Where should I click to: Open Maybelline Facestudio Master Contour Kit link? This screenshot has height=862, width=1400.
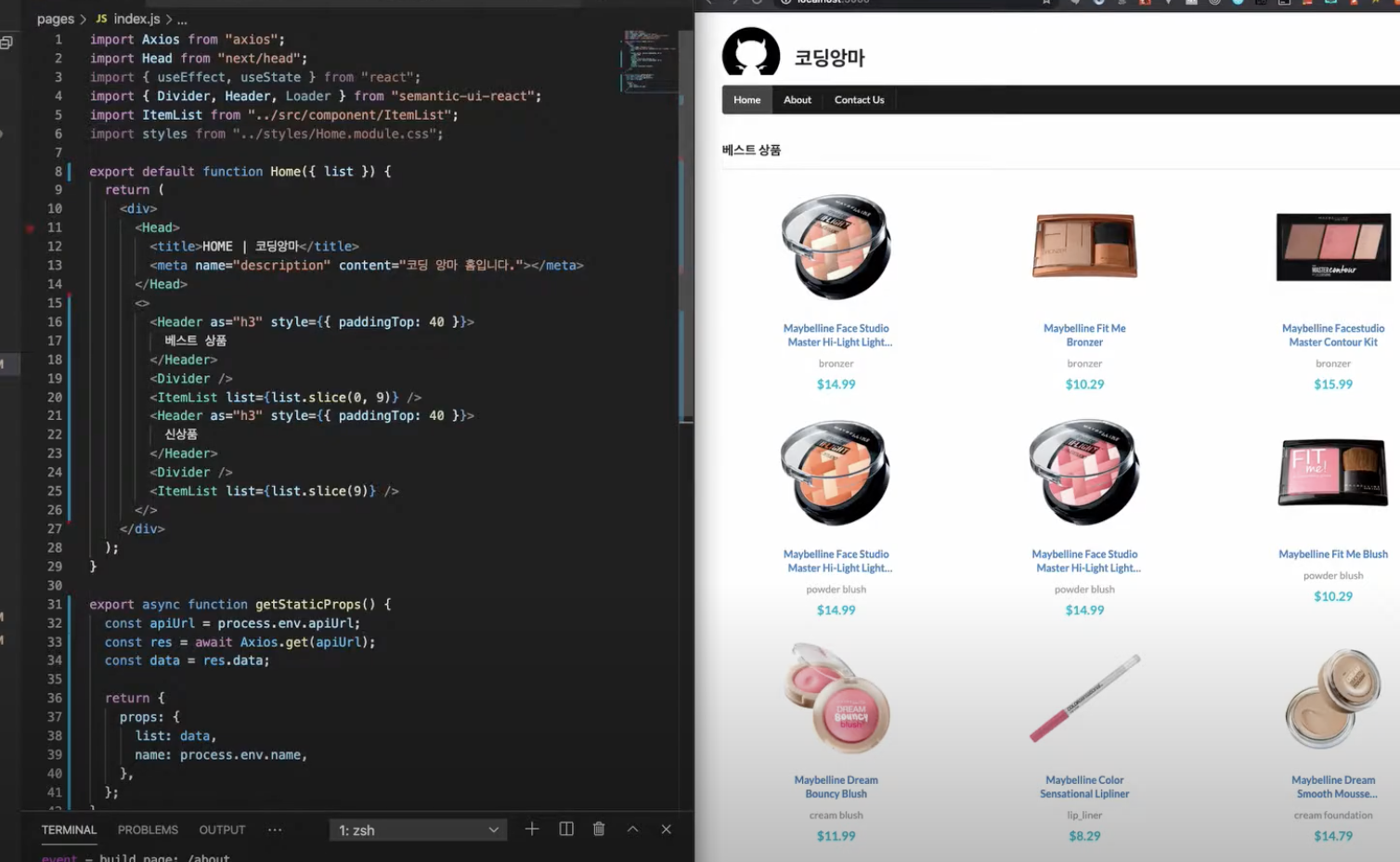click(x=1333, y=335)
